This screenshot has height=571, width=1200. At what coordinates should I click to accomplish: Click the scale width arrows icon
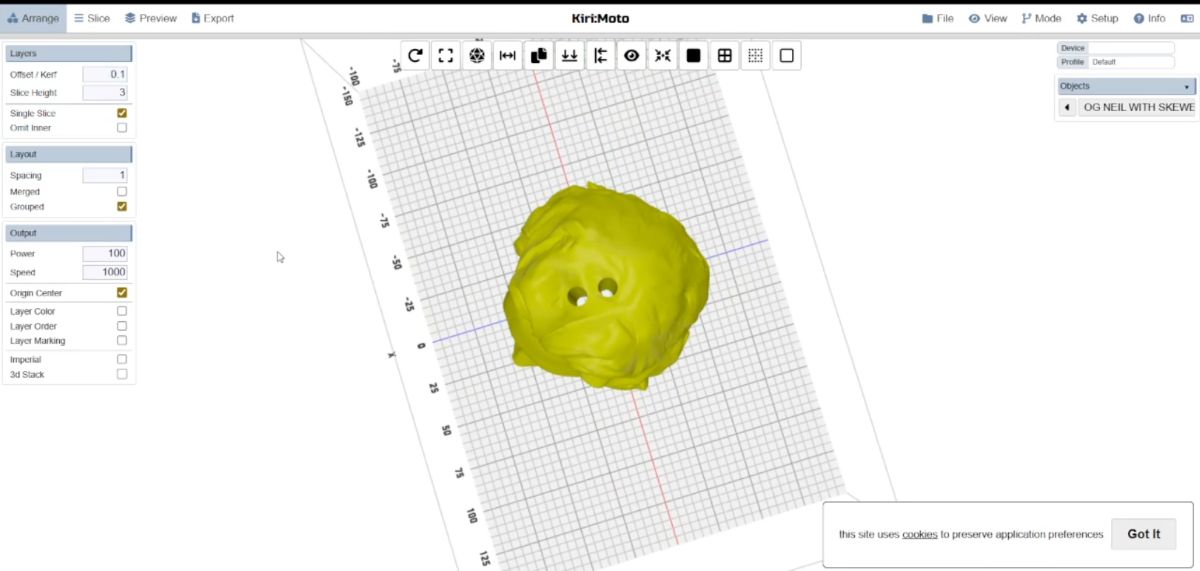[x=508, y=56]
